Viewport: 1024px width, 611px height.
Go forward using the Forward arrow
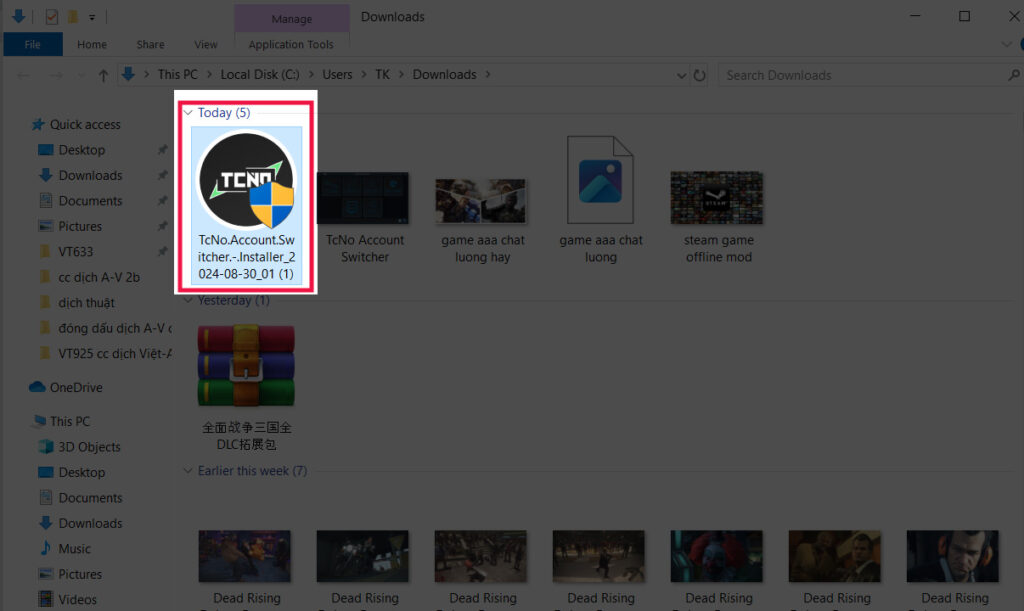(x=56, y=76)
